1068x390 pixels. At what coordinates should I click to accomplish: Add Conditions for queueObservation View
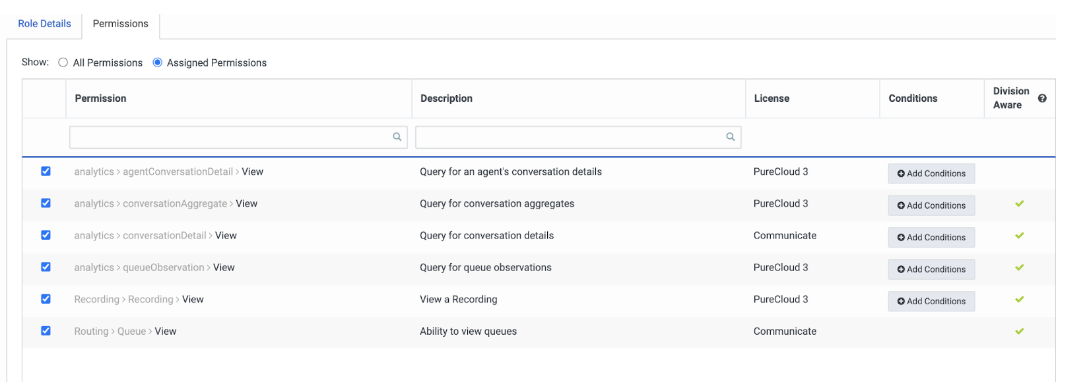(931, 270)
